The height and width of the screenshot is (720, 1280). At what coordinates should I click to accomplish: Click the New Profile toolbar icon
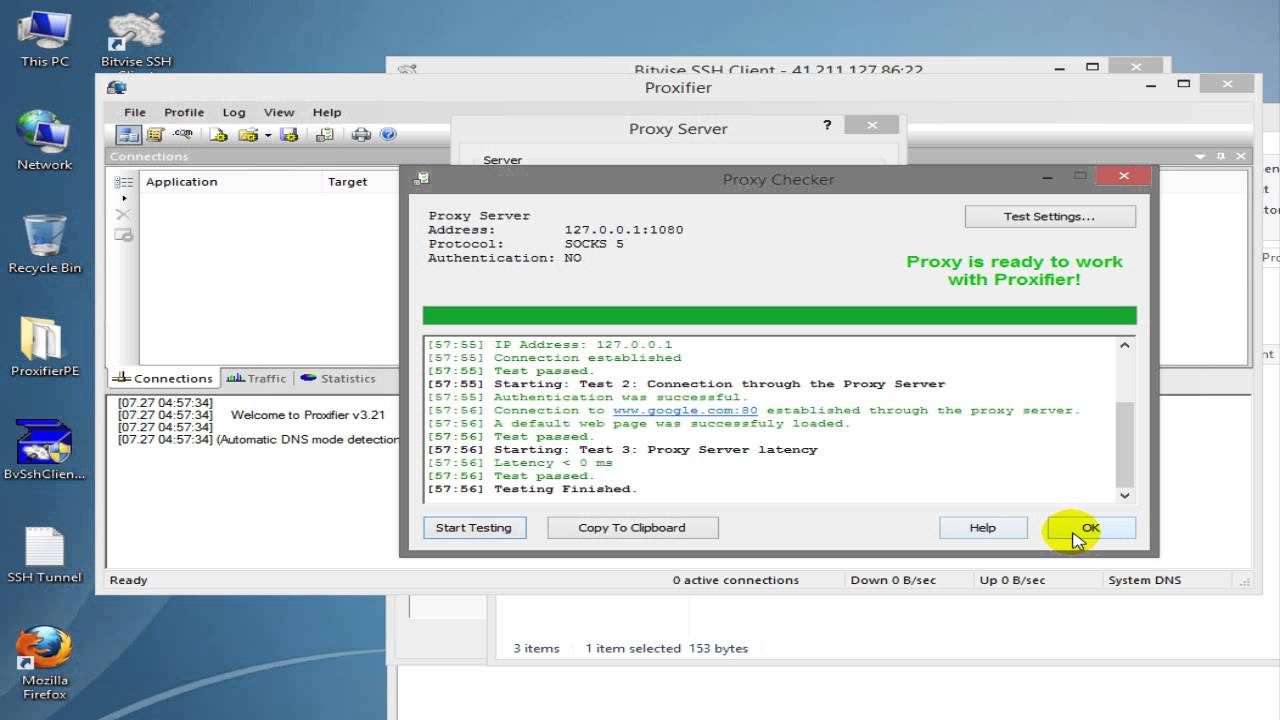(x=218, y=135)
